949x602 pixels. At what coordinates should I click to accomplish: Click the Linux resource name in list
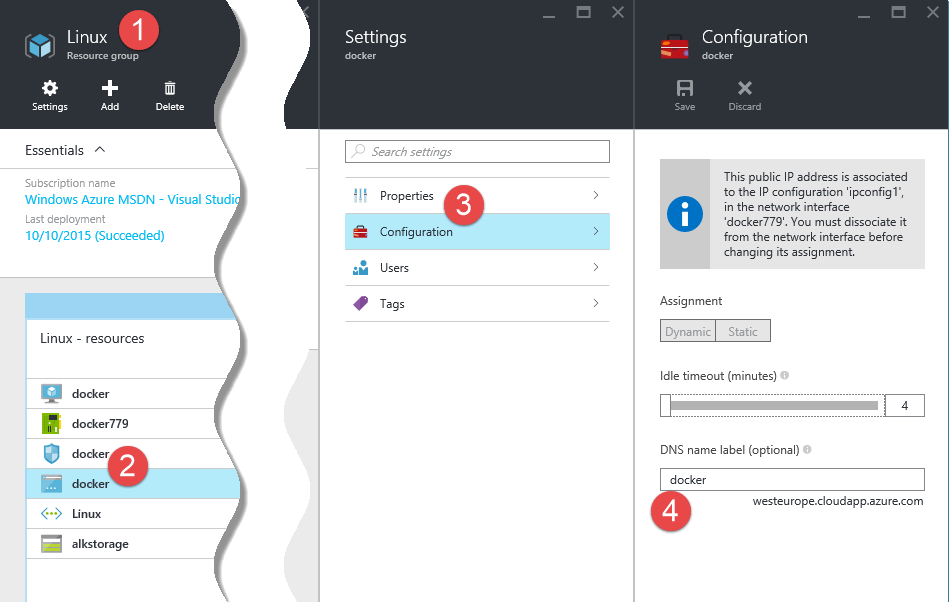[87, 514]
